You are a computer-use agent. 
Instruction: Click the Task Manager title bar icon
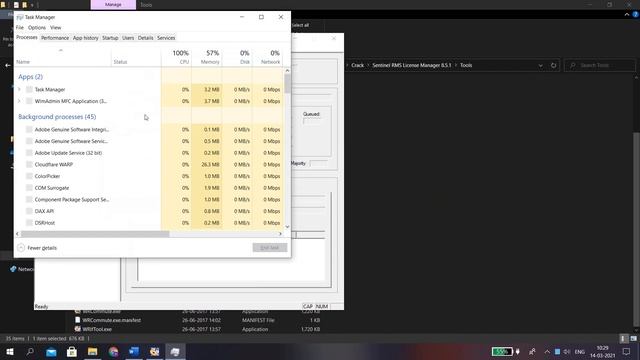tap(20, 17)
